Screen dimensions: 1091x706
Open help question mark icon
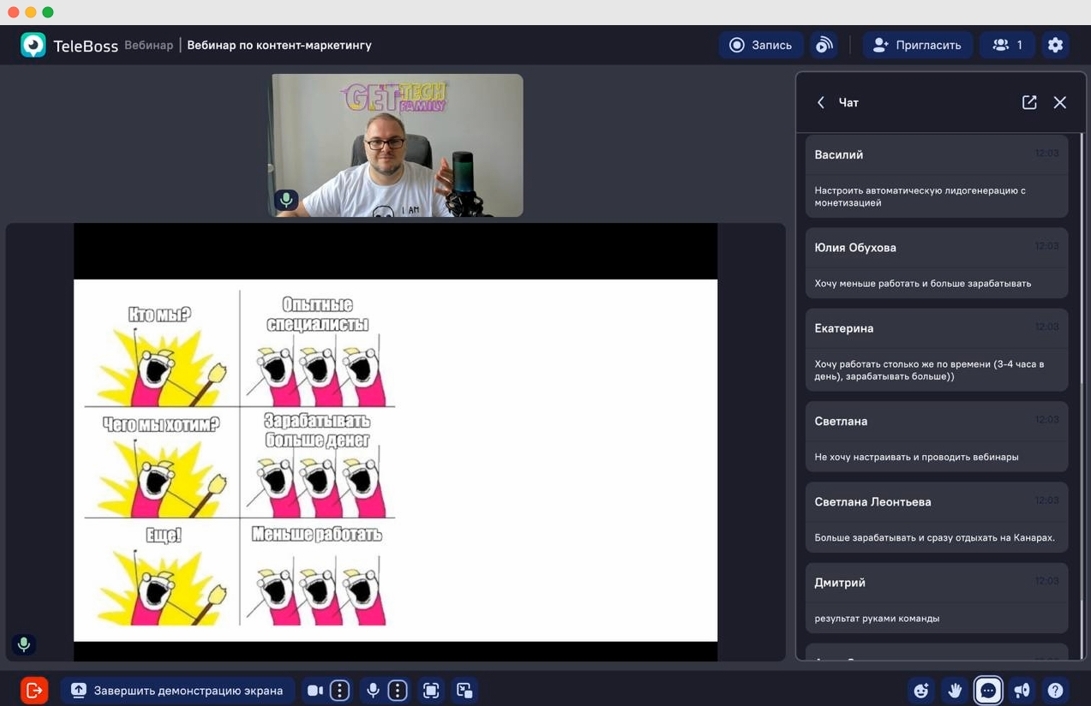tap(1055, 690)
